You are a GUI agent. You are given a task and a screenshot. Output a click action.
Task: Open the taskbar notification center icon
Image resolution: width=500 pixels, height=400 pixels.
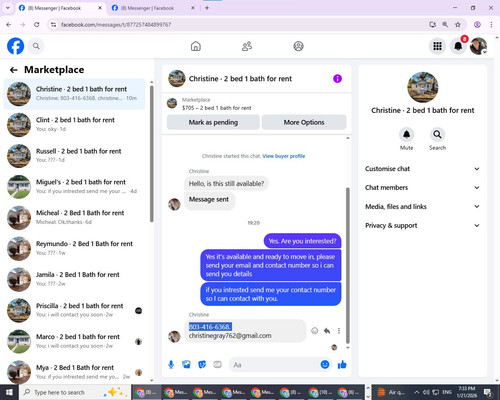[x=488, y=392]
